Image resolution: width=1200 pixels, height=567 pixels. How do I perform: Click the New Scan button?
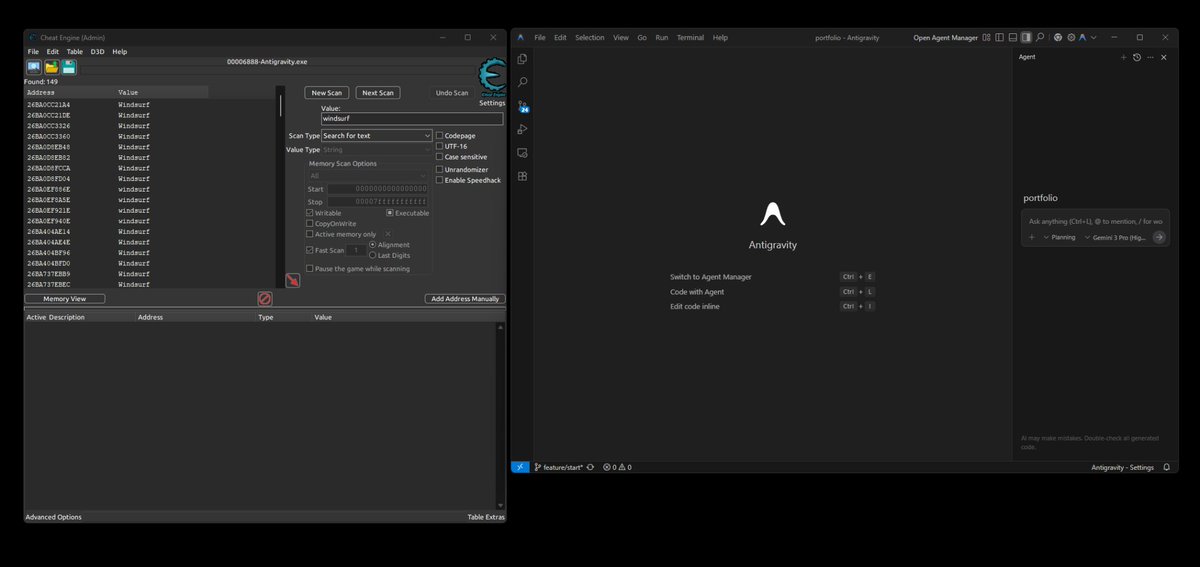[327, 93]
